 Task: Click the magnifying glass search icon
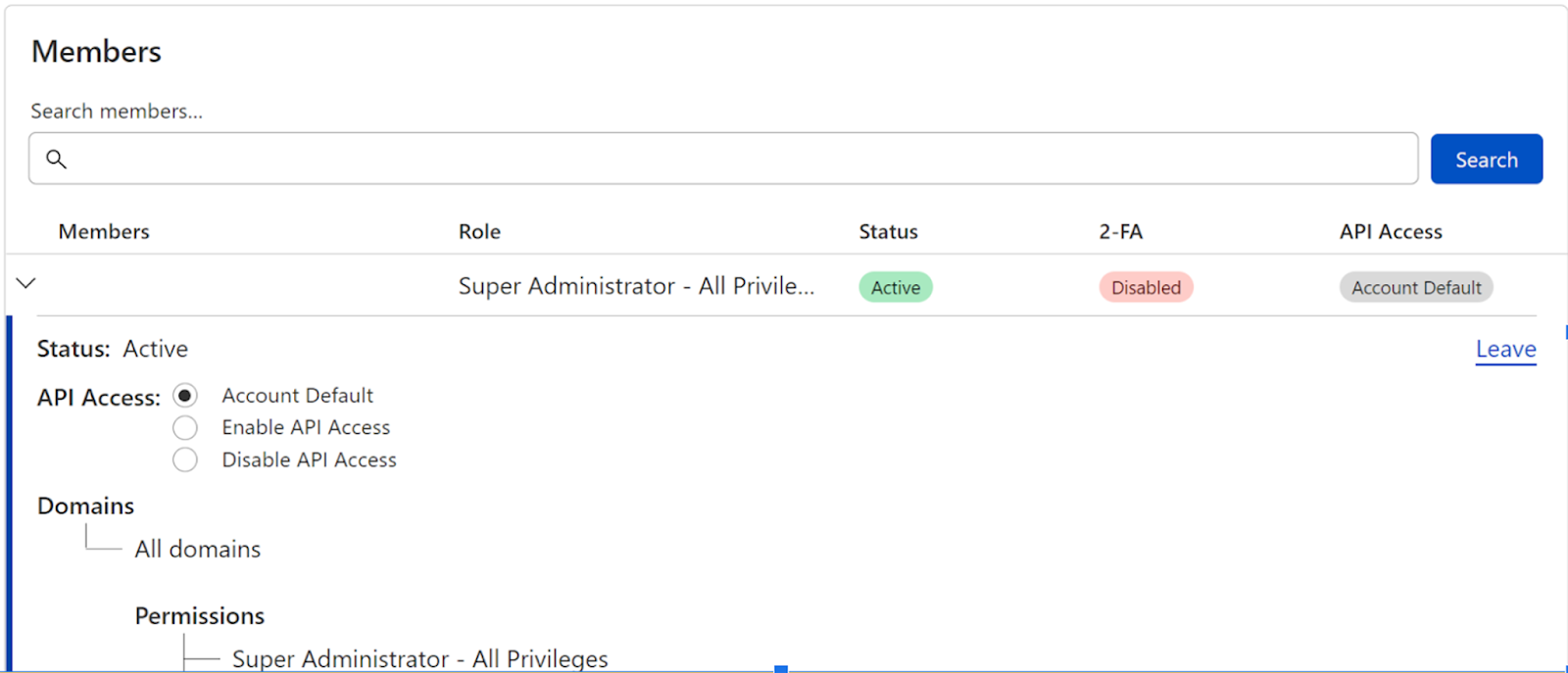[x=57, y=159]
